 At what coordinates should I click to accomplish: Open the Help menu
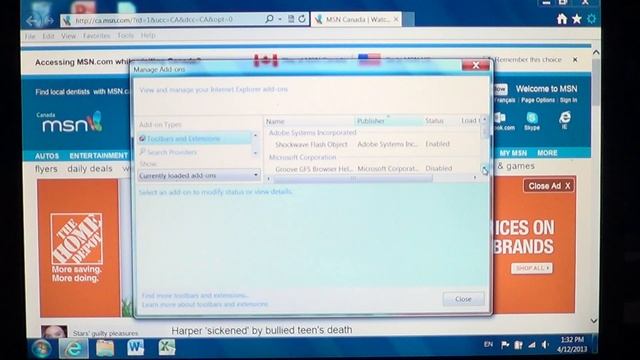coord(148,36)
